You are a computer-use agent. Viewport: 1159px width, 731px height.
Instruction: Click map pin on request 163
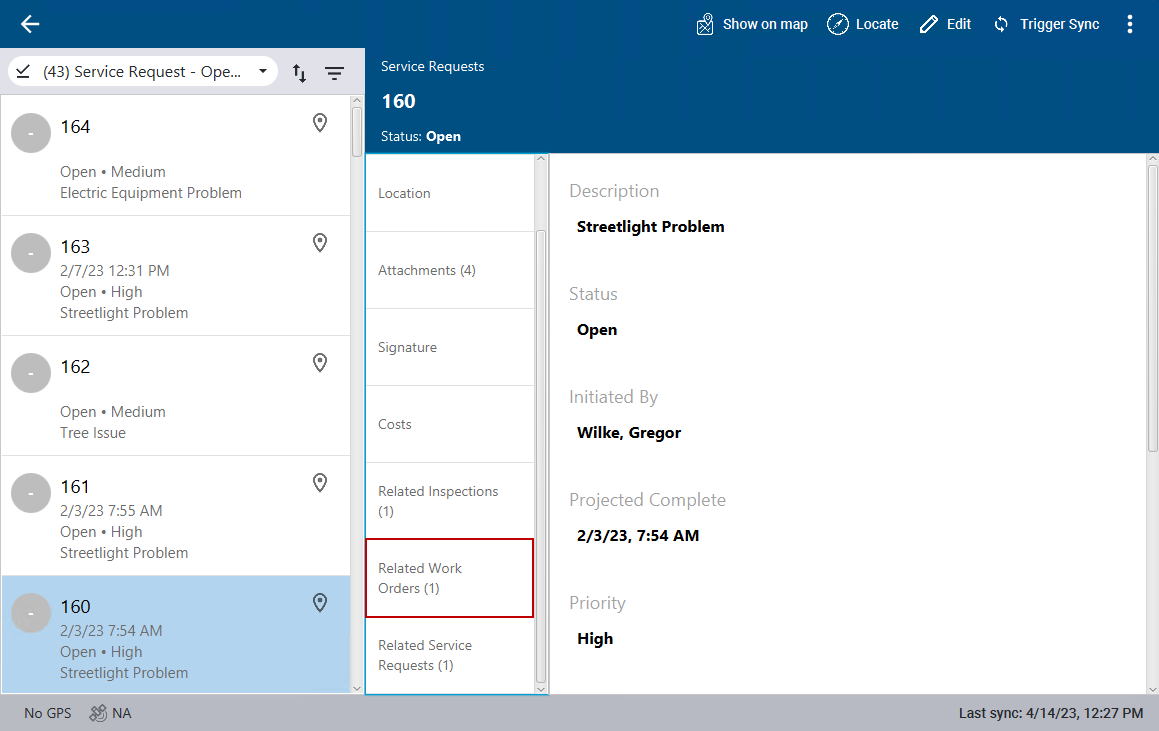[x=320, y=243]
